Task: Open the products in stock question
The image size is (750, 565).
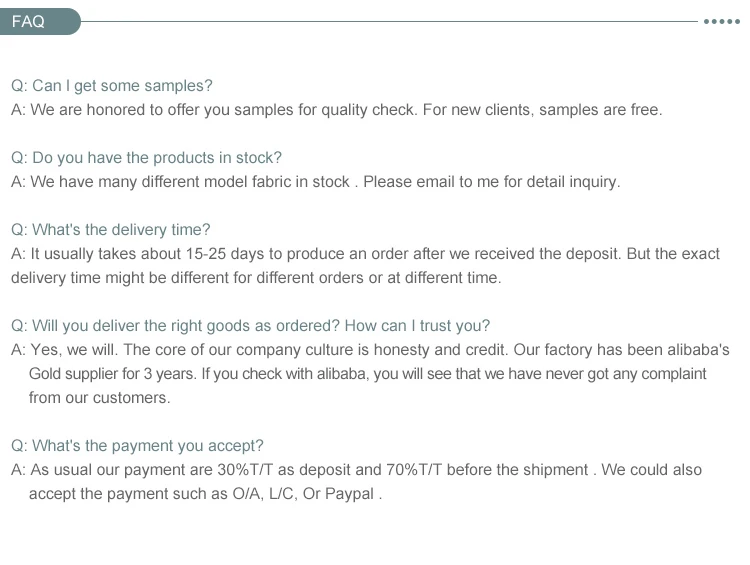Action: tap(146, 158)
